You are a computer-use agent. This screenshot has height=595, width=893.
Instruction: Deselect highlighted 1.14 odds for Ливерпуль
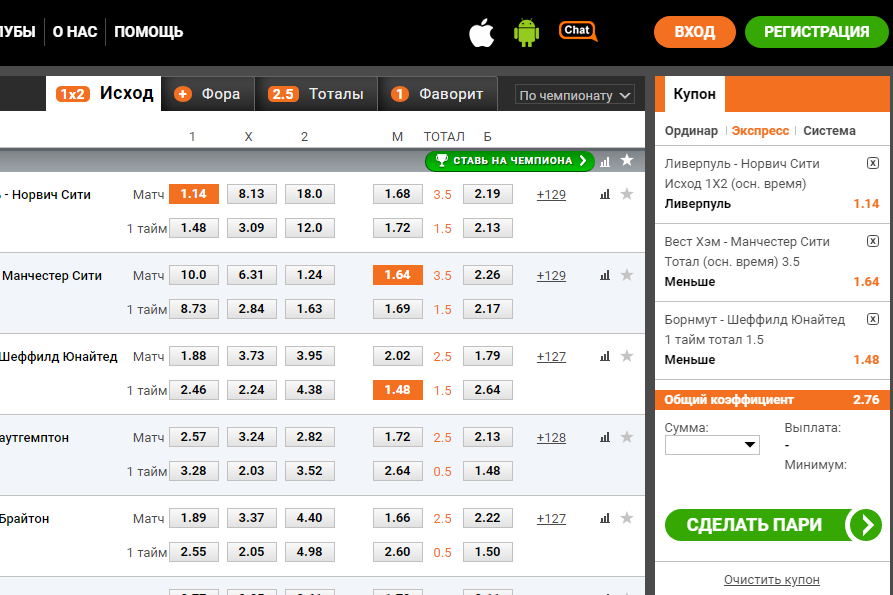[194, 194]
